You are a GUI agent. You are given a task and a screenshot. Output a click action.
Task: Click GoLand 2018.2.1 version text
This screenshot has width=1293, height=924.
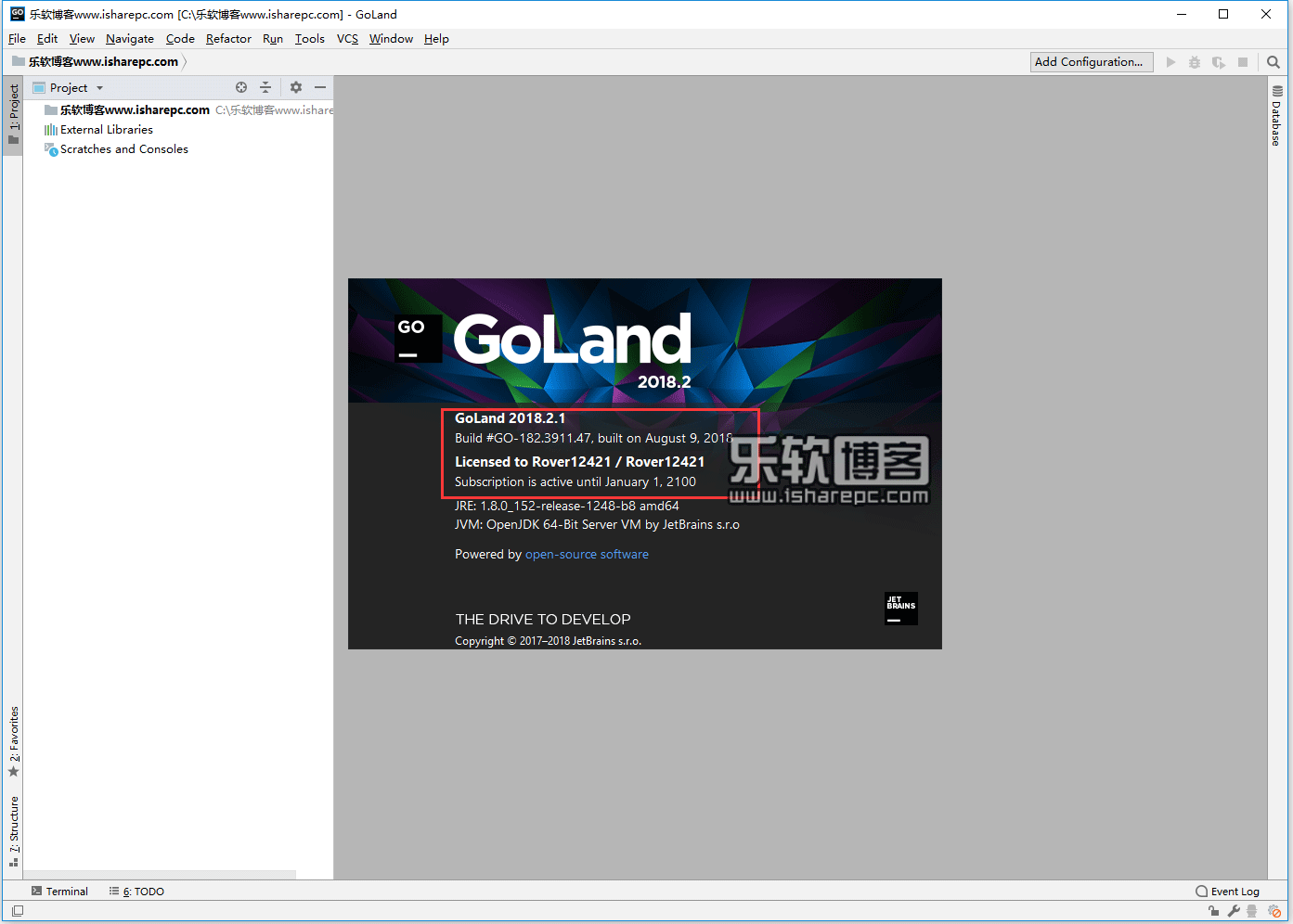coord(510,418)
